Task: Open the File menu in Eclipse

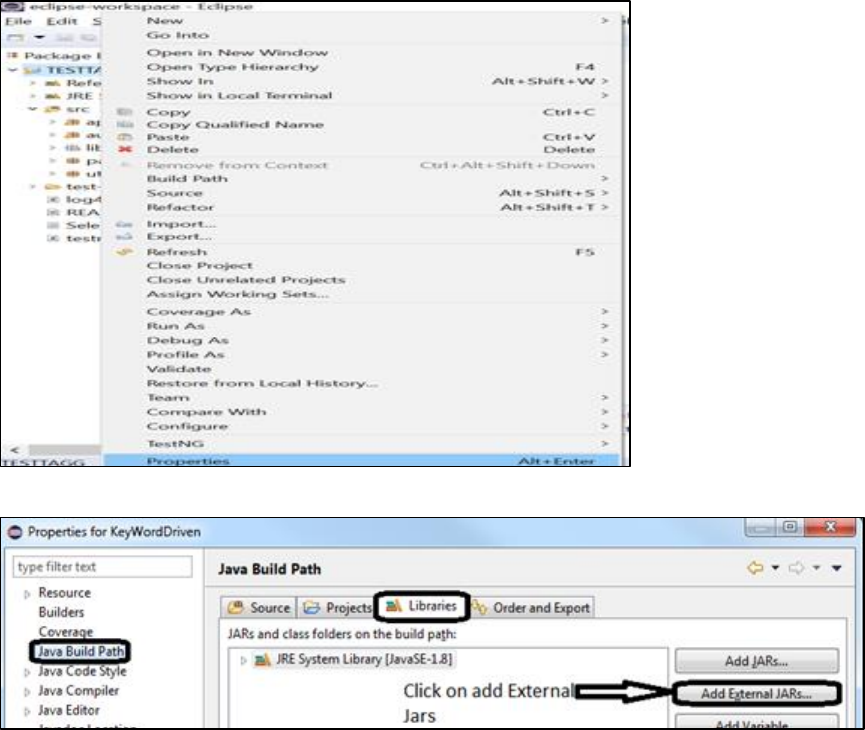Action: pyautogui.click(x=18, y=22)
